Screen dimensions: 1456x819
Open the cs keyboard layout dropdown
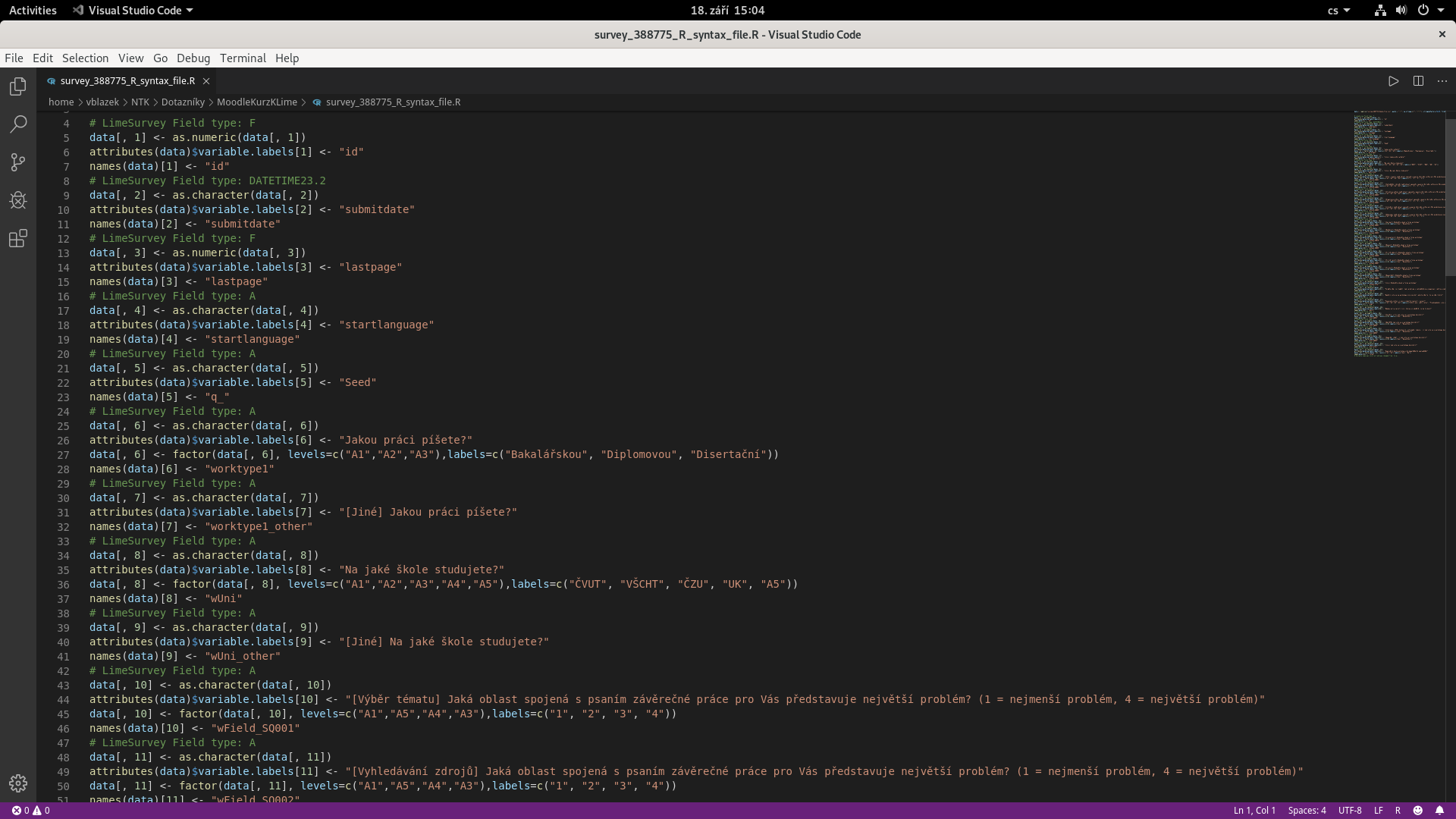click(x=1338, y=11)
